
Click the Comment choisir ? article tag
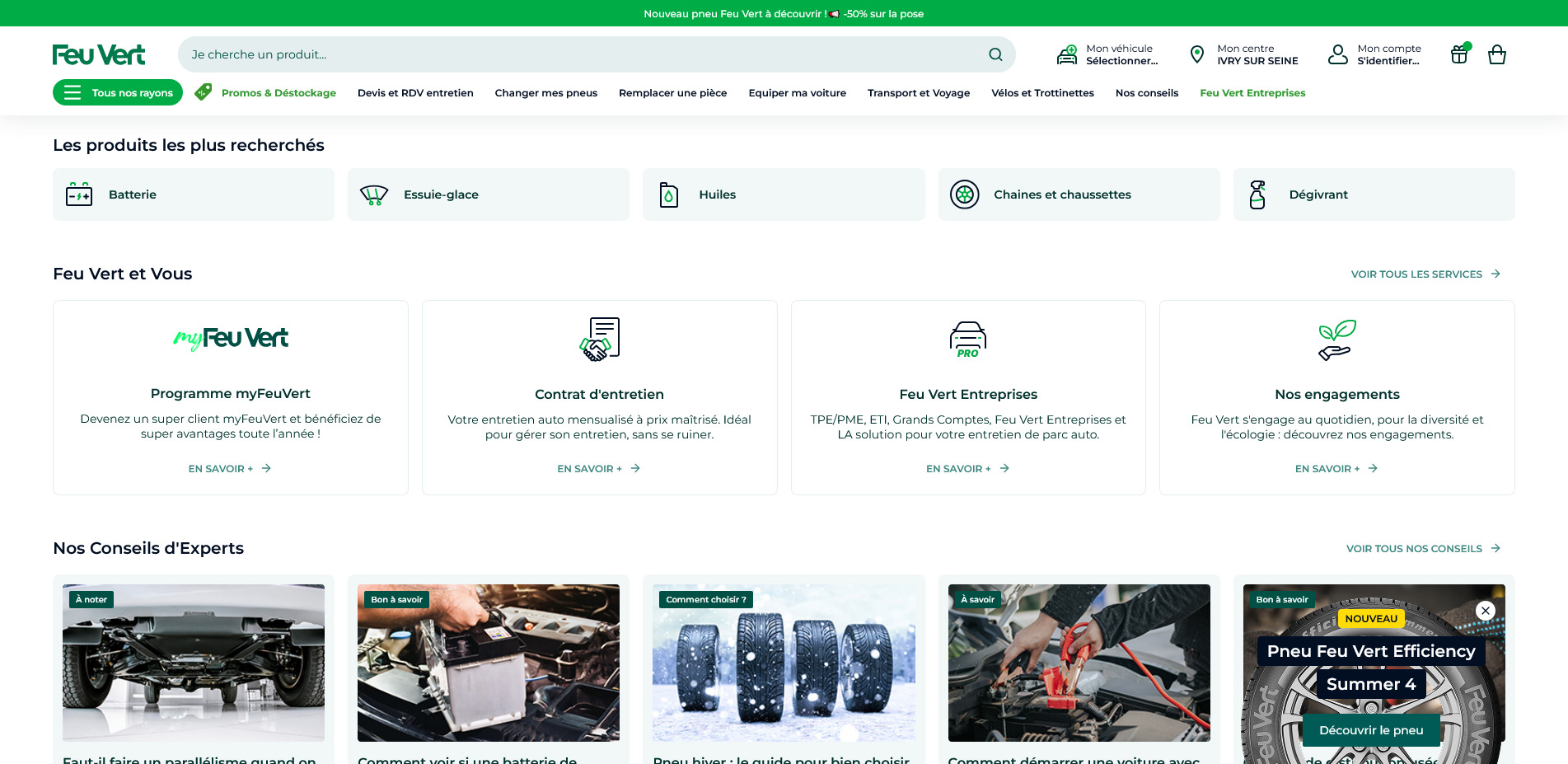706,599
